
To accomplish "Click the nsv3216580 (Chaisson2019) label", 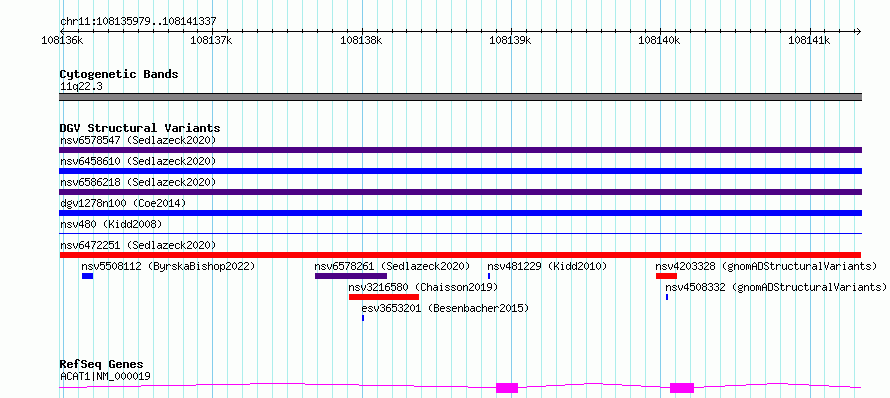I will click(423, 287).
